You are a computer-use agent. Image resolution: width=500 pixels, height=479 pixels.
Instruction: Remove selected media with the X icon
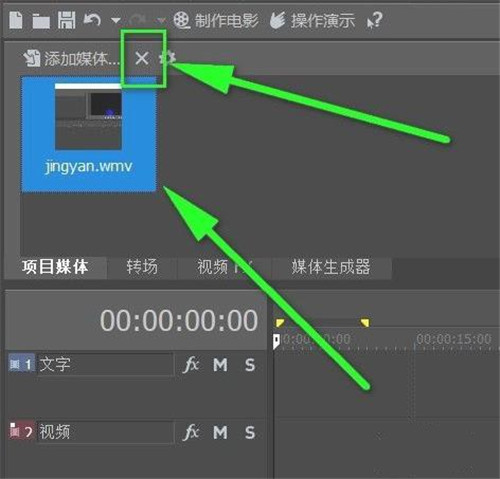[x=142, y=59]
